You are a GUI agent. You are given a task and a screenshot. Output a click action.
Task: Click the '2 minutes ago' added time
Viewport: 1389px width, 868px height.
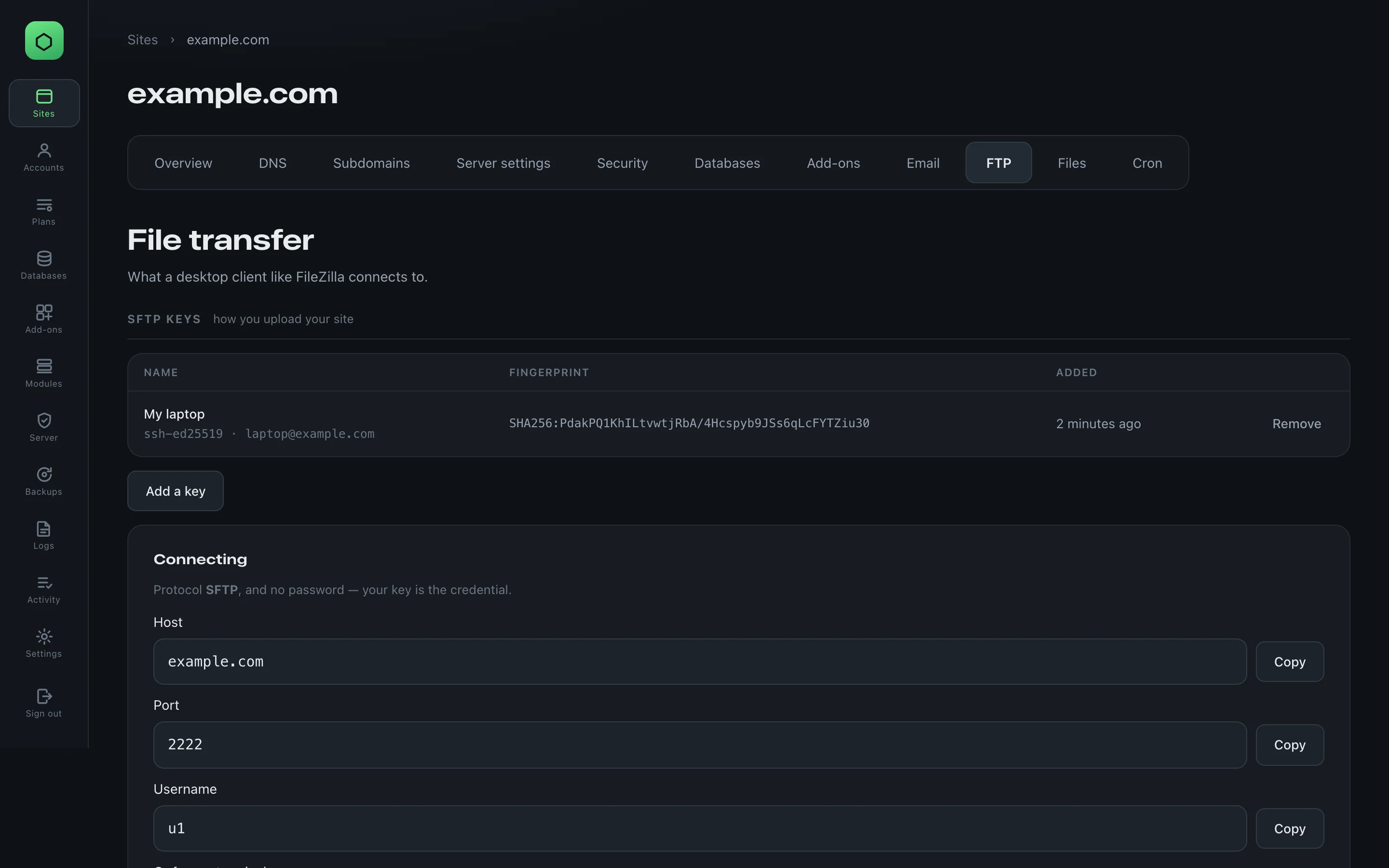click(1098, 424)
